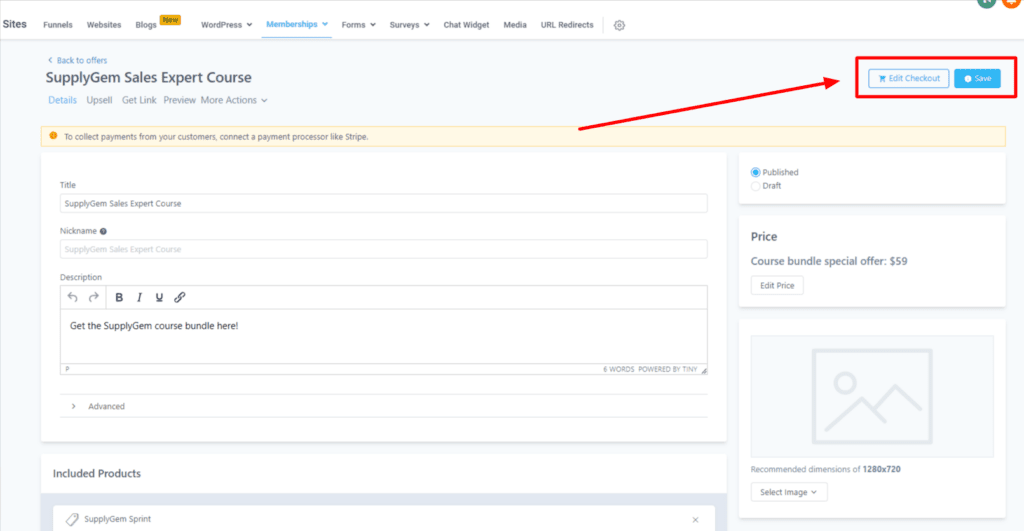Open Chat Widget page
The width and height of the screenshot is (1024, 531).
click(x=466, y=25)
